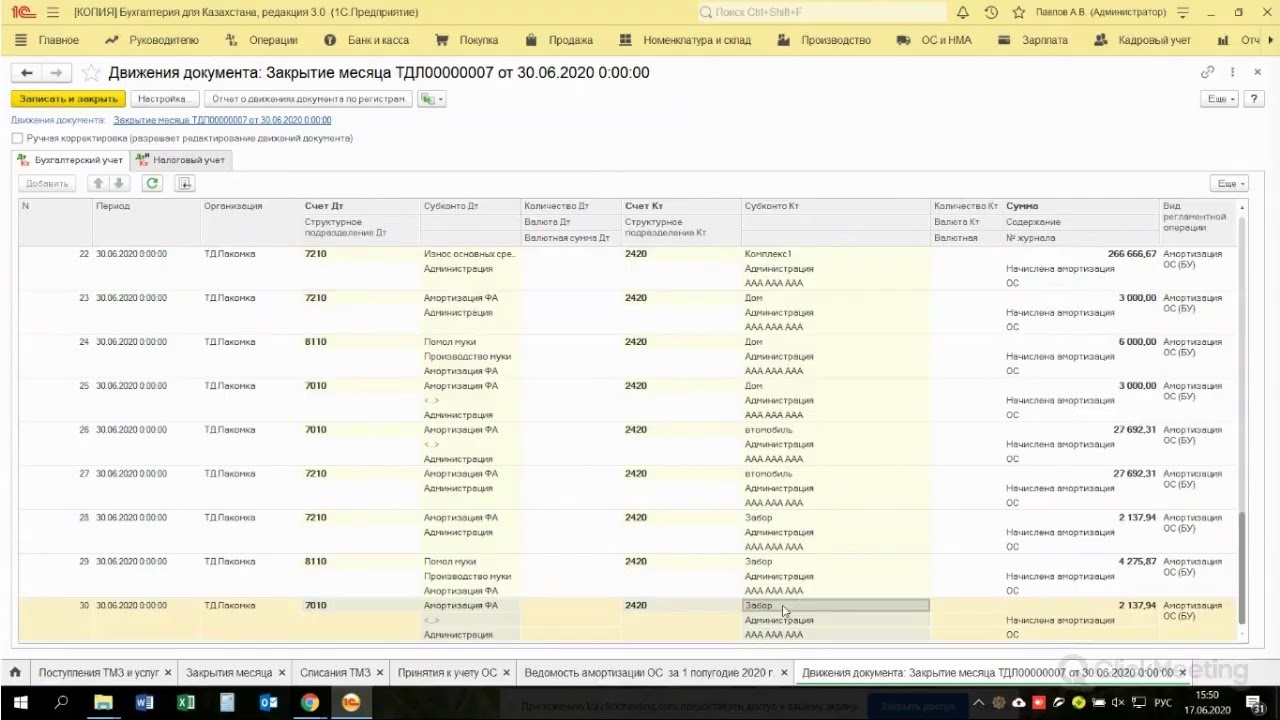Click the refresh icon in table toolbar

(x=152, y=183)
